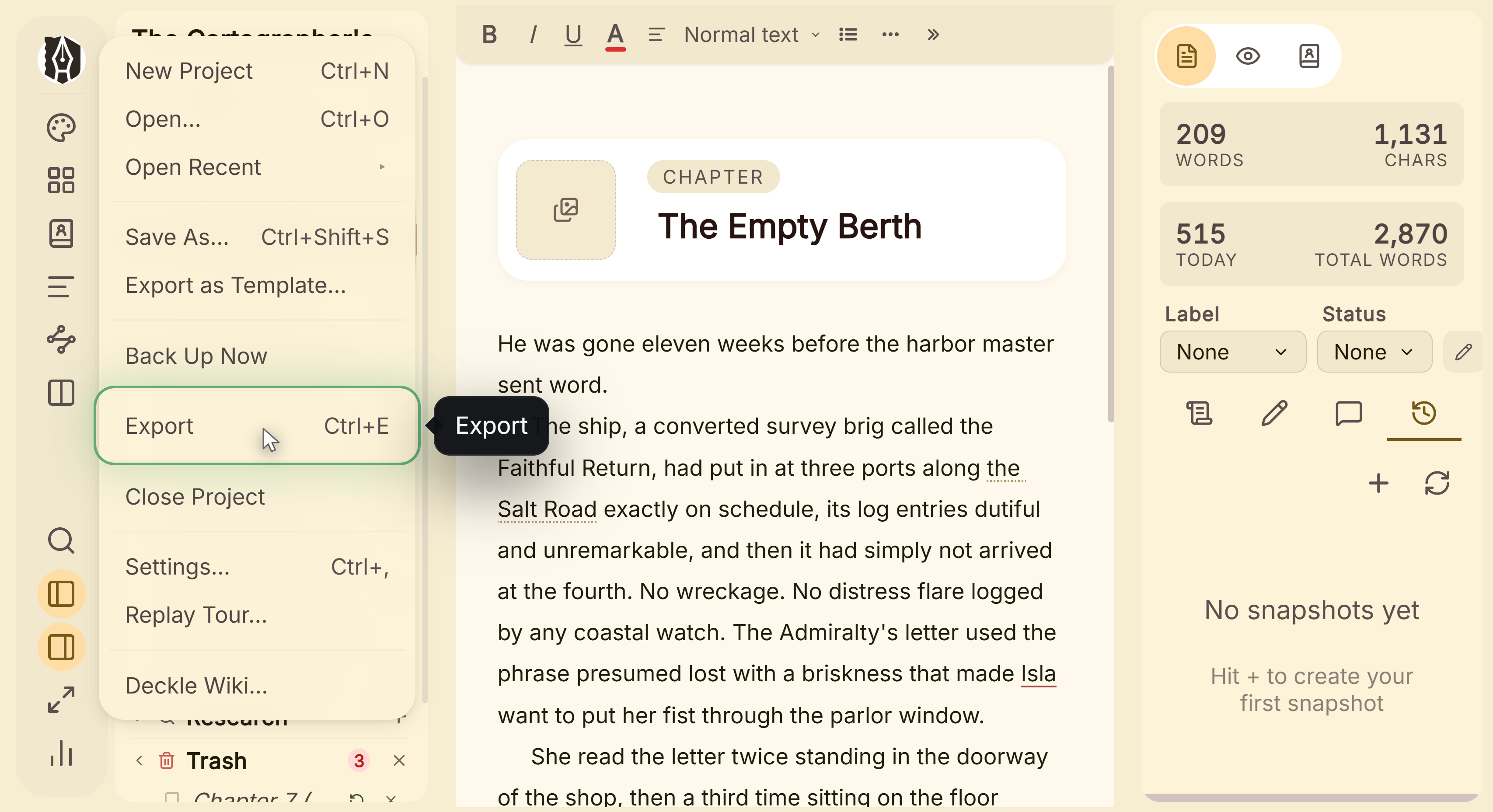Viewport: 1493px width, 812px height.
Task: Click Back Up Now in the menu
Action: pos(257,356)
